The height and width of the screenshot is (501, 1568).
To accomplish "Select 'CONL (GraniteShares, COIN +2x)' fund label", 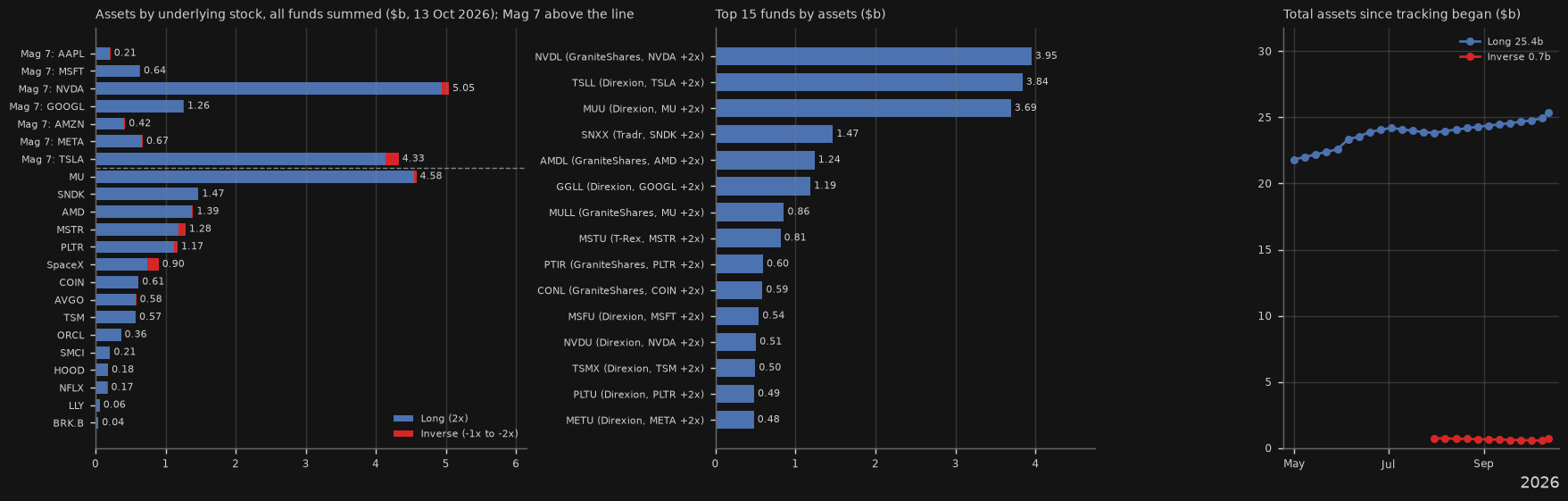I will point(621,291).
